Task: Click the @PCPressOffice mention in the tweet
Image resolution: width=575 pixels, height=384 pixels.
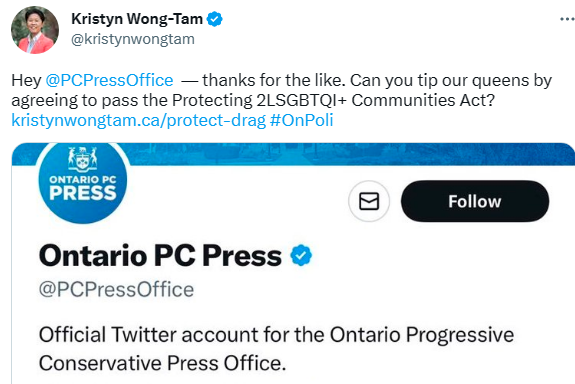Action: pos(109,80)
